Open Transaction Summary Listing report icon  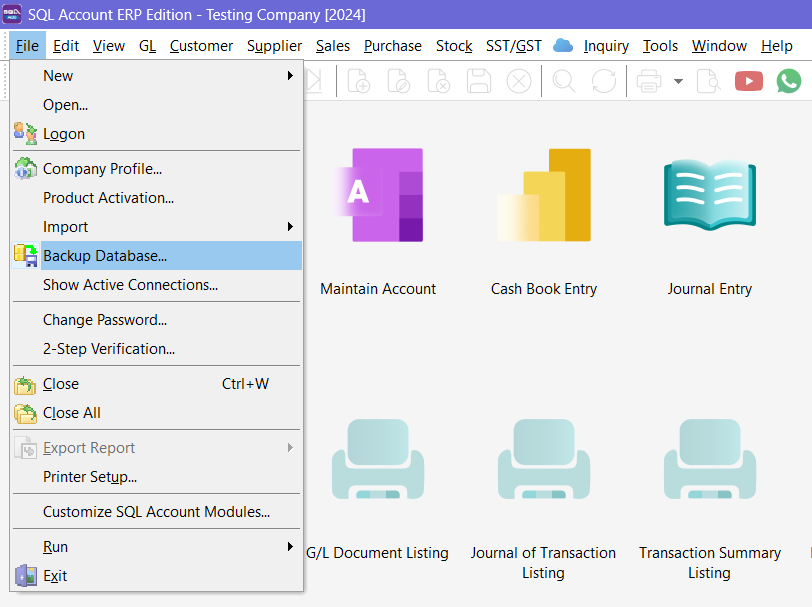[709, 460]
